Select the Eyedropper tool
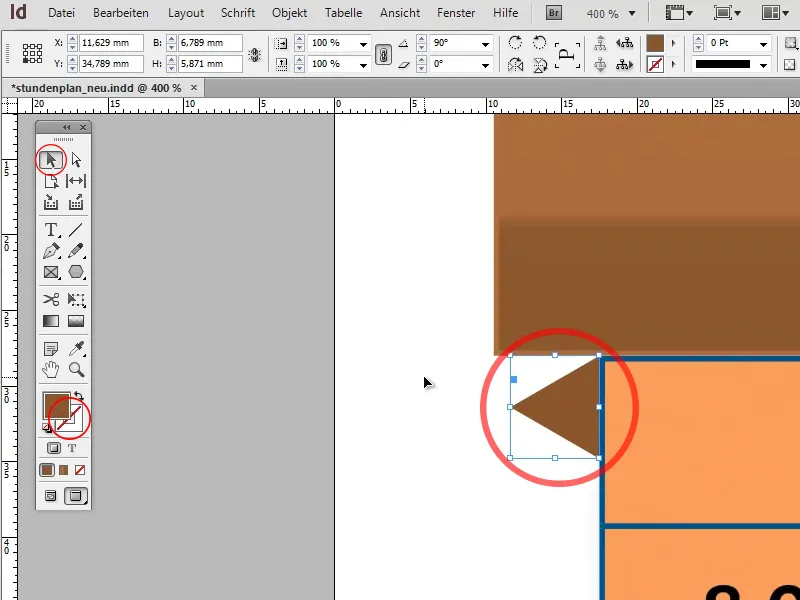 coord(76,348)
